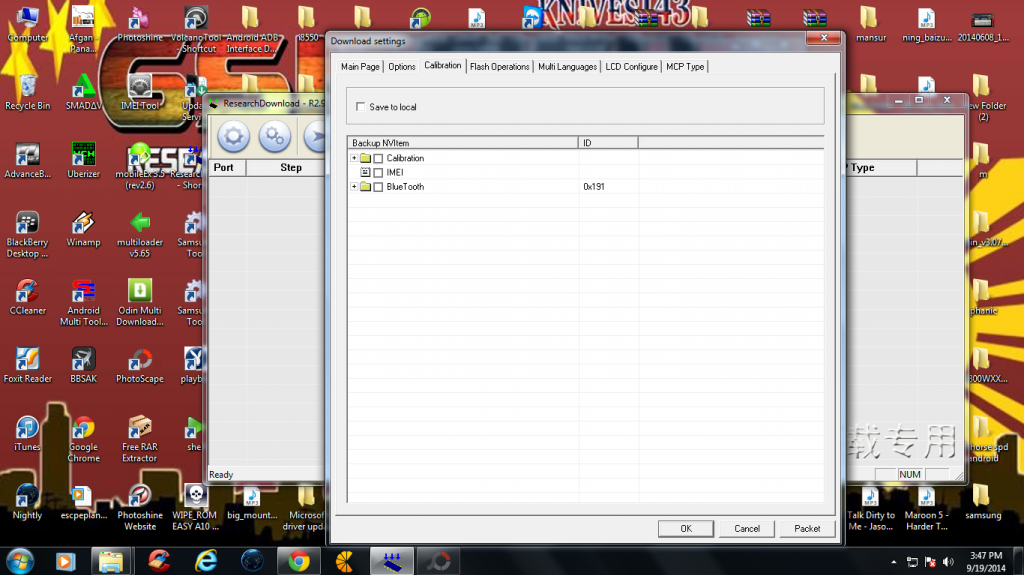Check the IMEI backup item checkbox

pos(378,173)
